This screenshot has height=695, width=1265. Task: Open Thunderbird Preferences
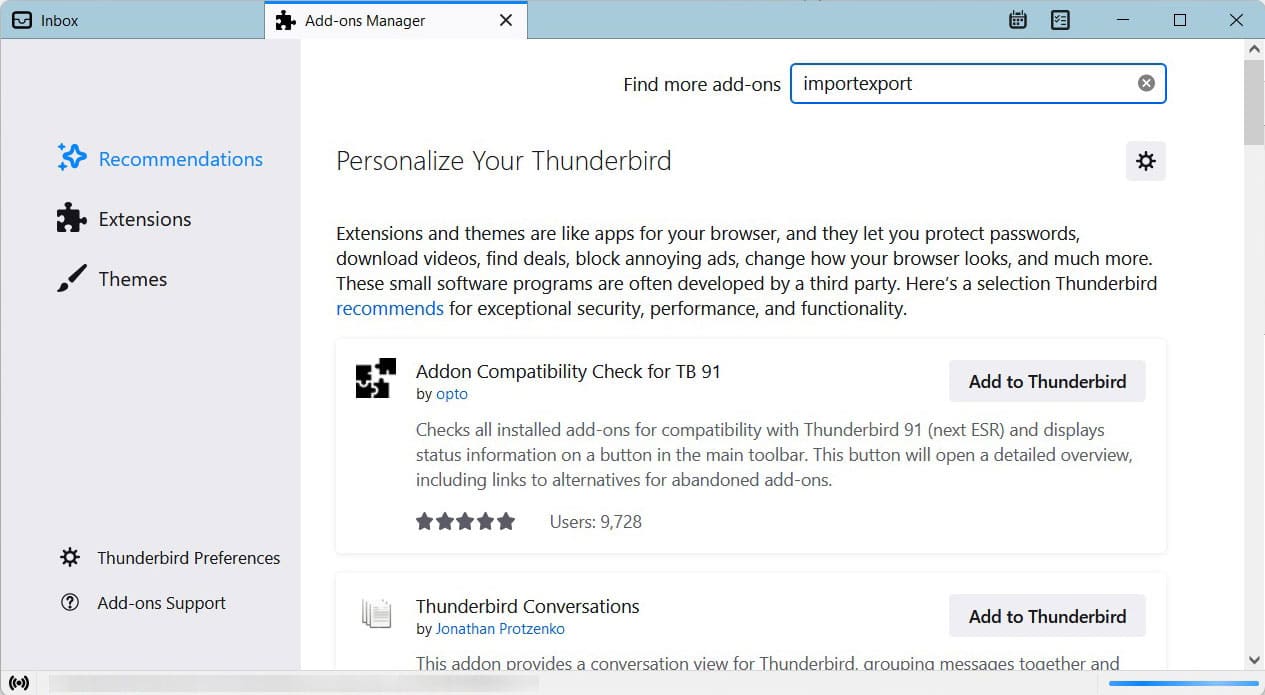pyautogui.click(x=188, y=558)
